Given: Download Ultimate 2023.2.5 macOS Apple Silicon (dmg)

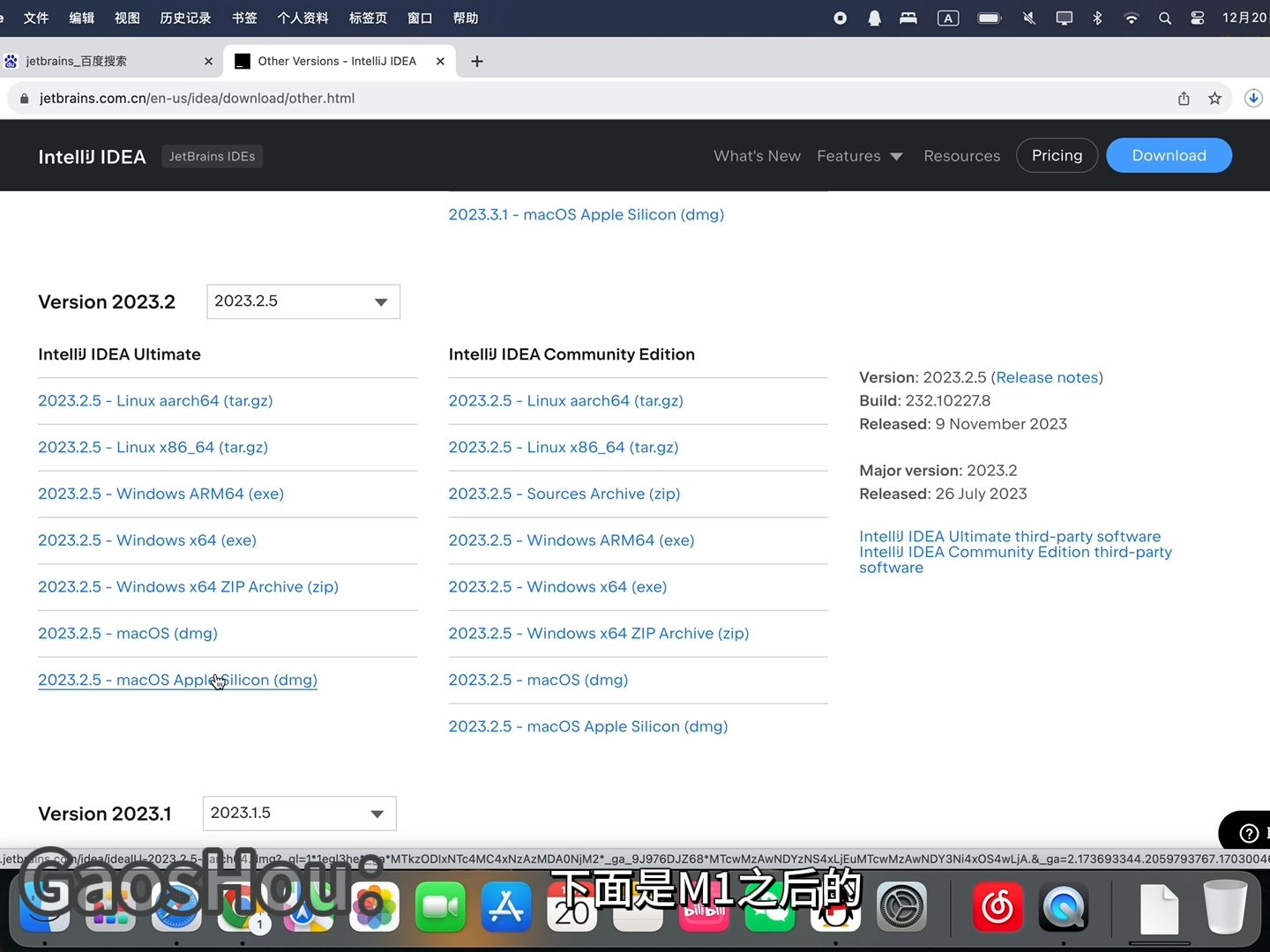Looking at the screenshot, I should click(x=177, y=680).
